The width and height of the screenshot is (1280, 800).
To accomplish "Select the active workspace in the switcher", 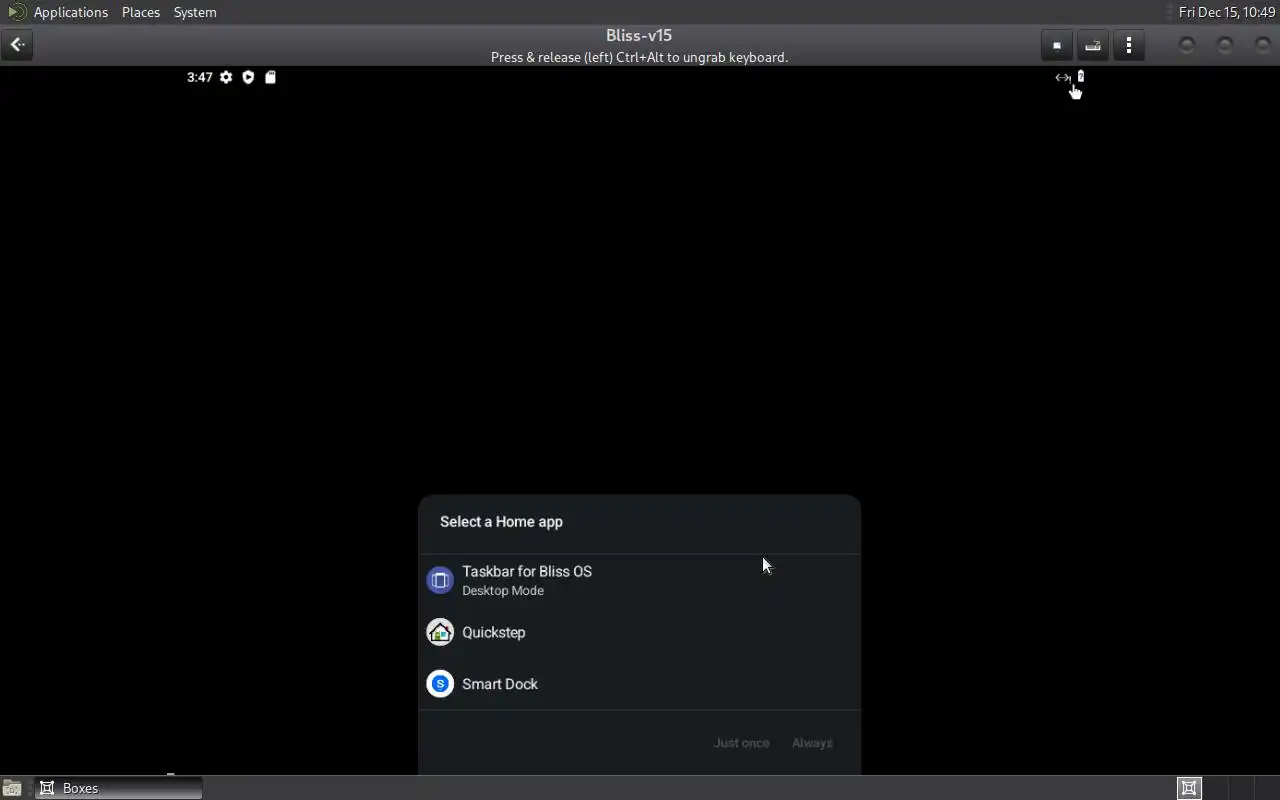I will (1189, 788).
